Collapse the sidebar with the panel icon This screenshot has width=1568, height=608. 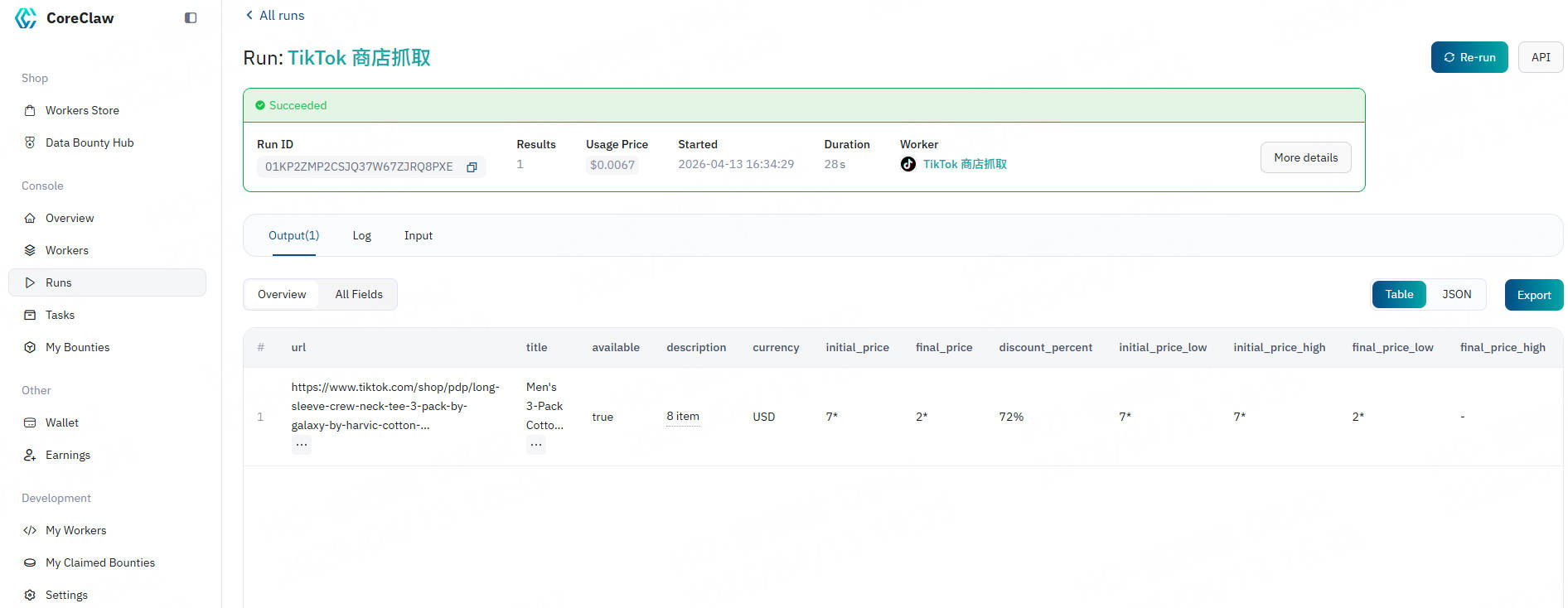191,17
